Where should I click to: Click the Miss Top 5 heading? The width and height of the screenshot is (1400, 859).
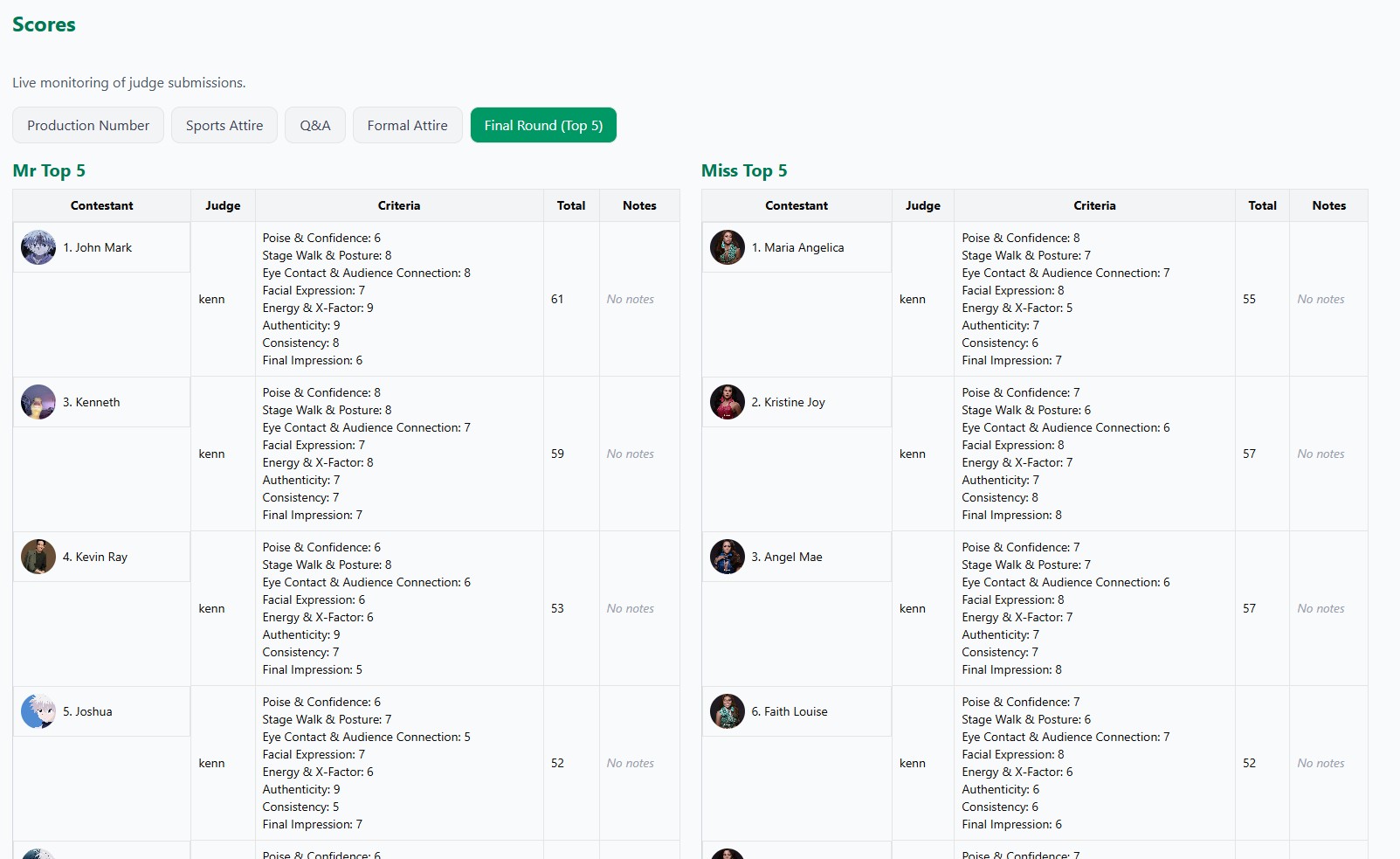tap(744, 170)
